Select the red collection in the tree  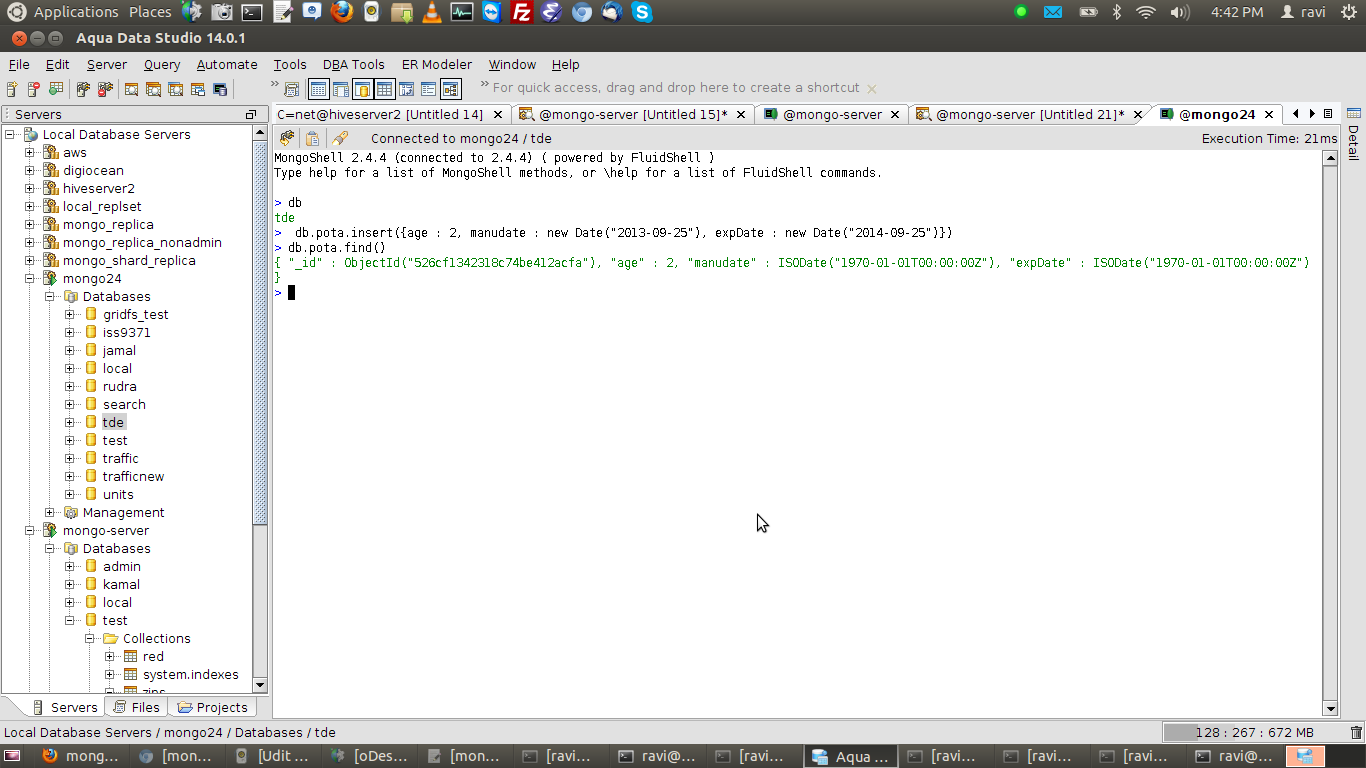(153, 657)
